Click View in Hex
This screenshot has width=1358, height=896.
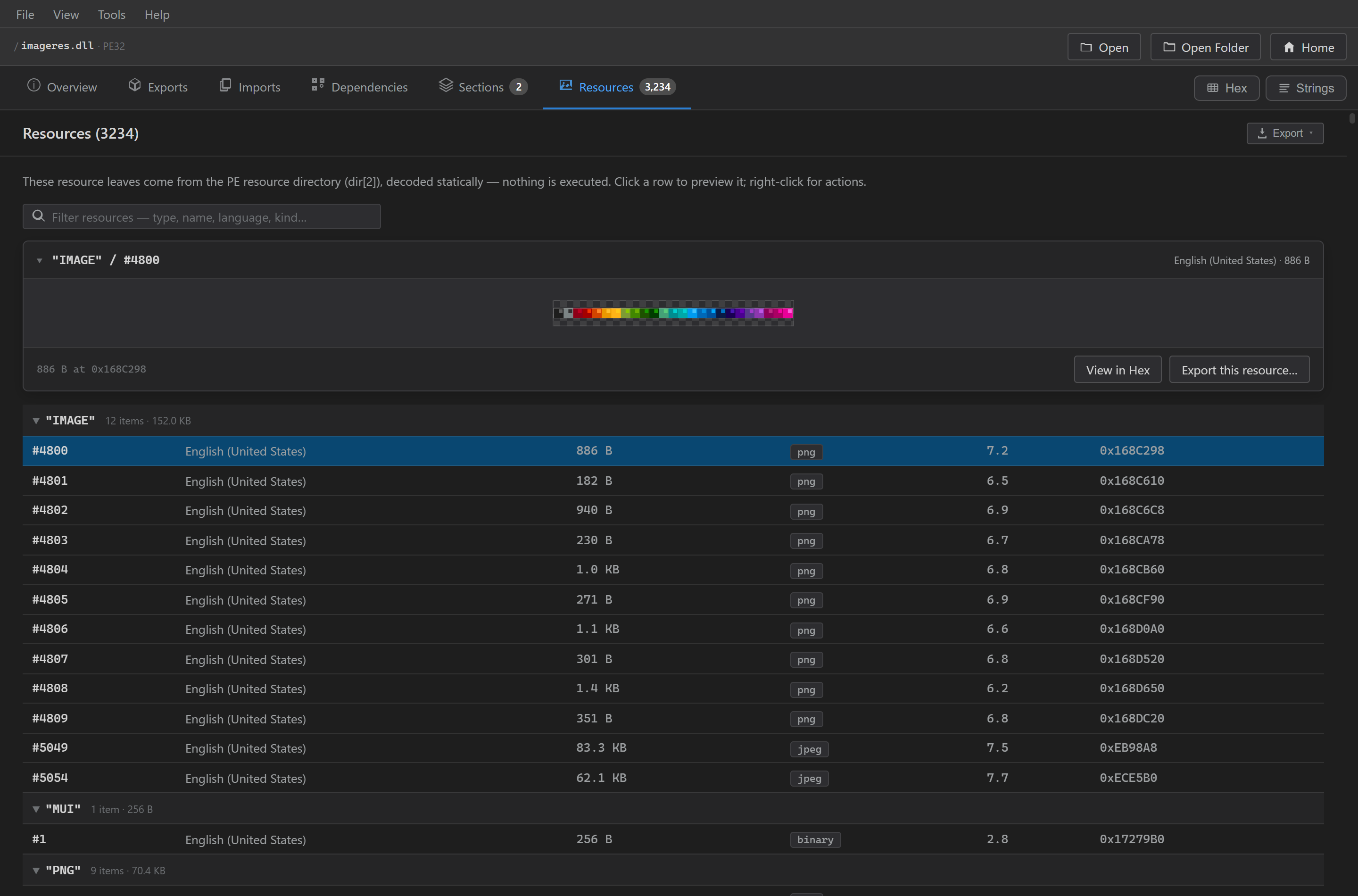[x=1118, y=370]
